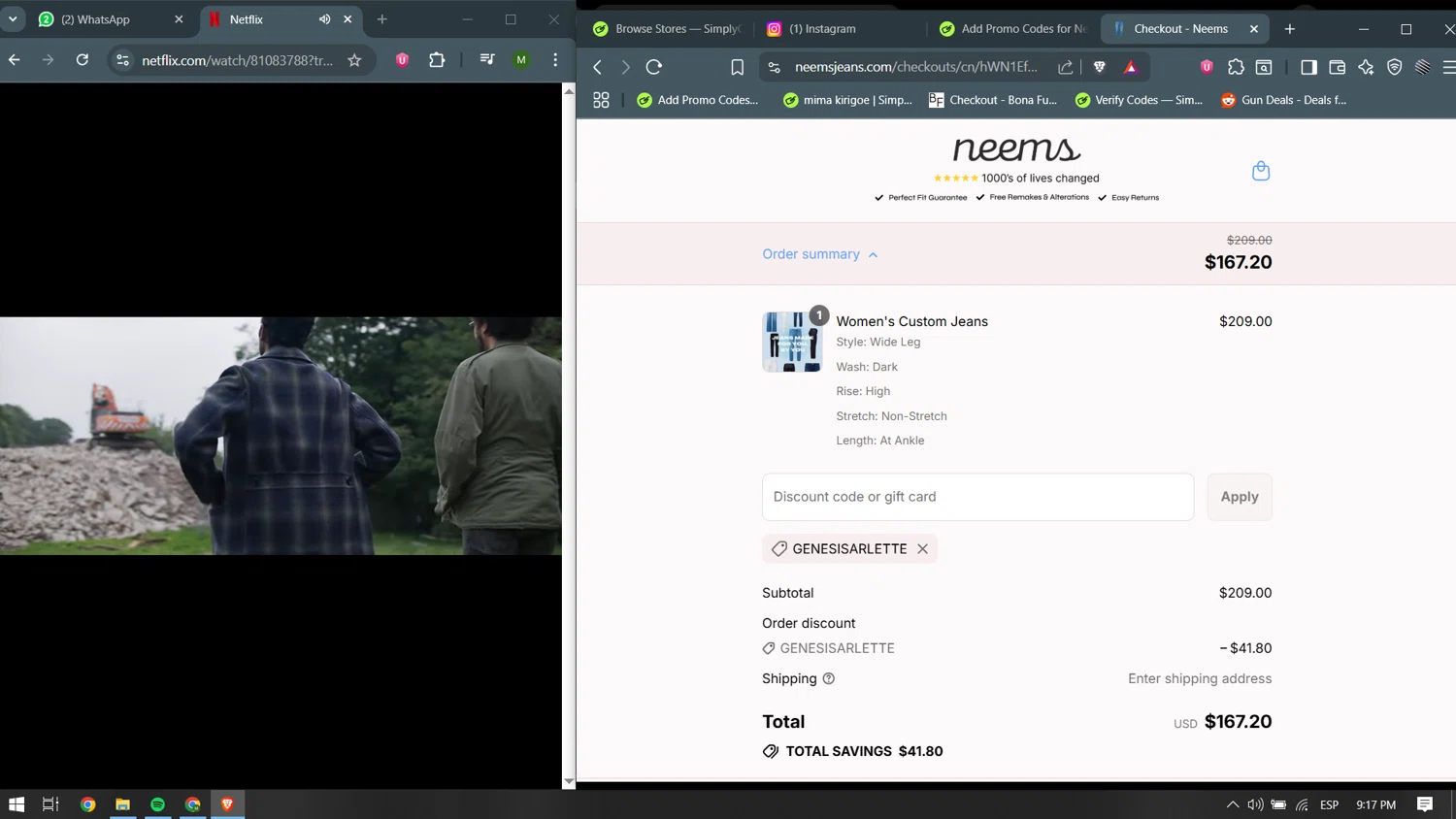The image size is (1456, 819).
Task: Collapse the Order summary section
Action: point(820,254)
